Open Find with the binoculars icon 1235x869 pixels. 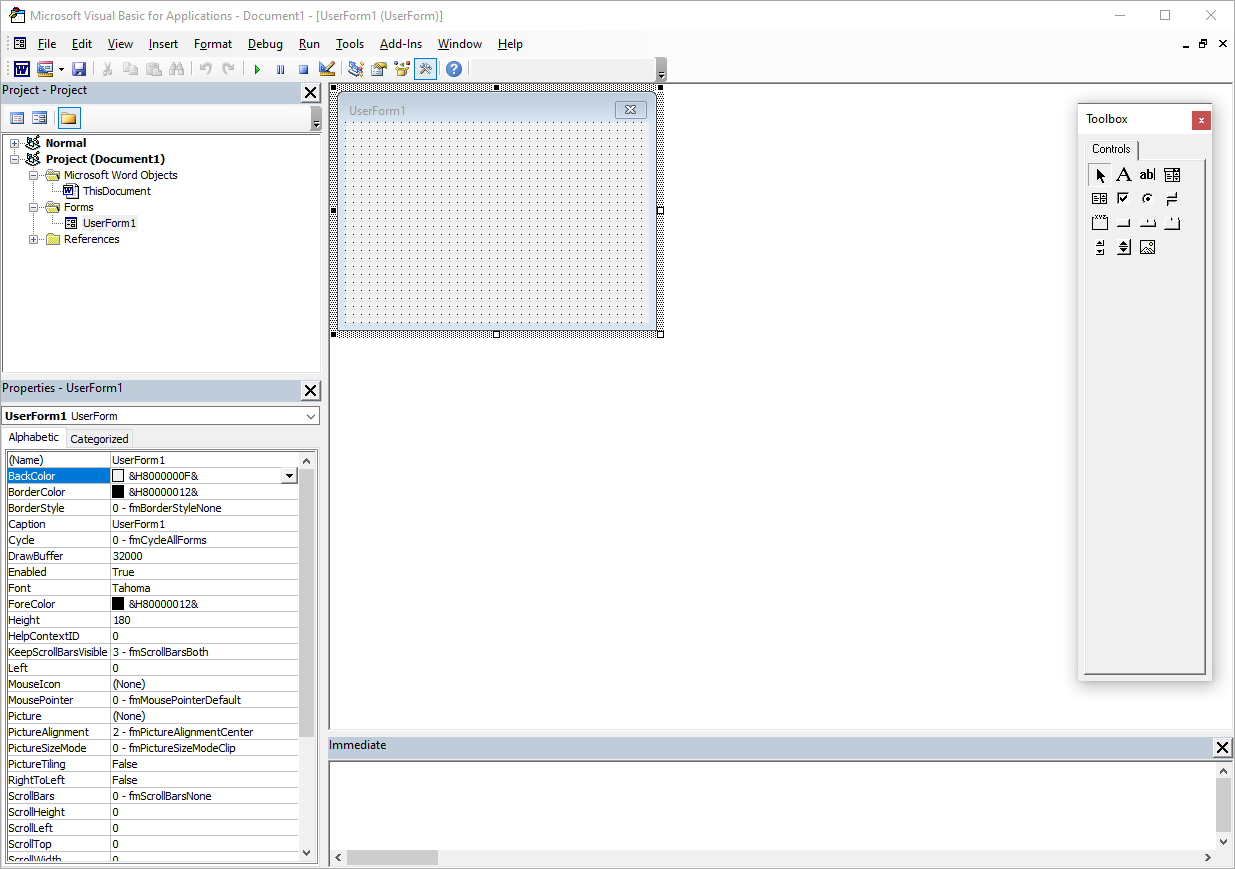pyautogui.click(x=176, y=69)
